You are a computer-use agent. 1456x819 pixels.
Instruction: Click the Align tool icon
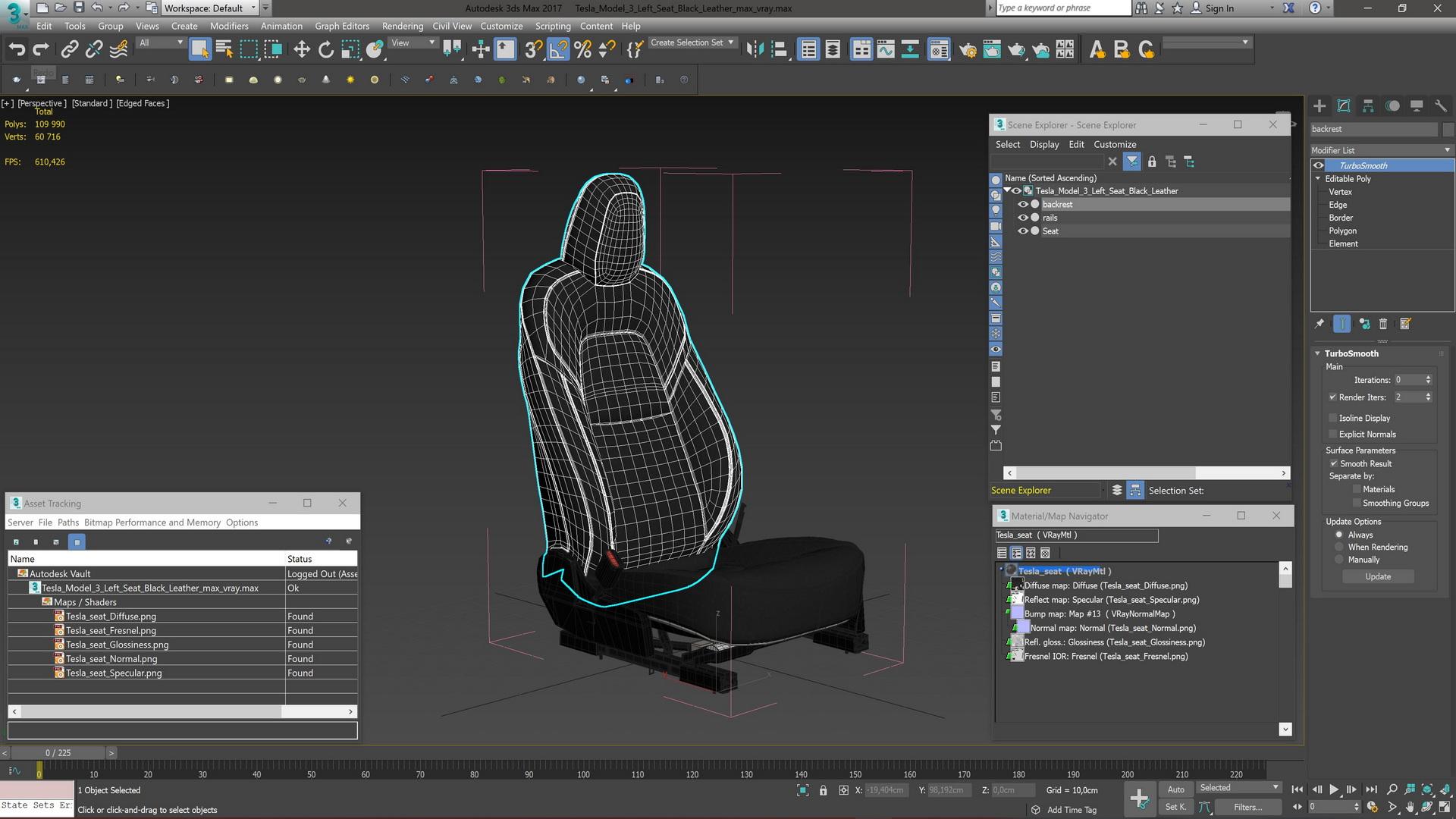click(x=780, y=50)
